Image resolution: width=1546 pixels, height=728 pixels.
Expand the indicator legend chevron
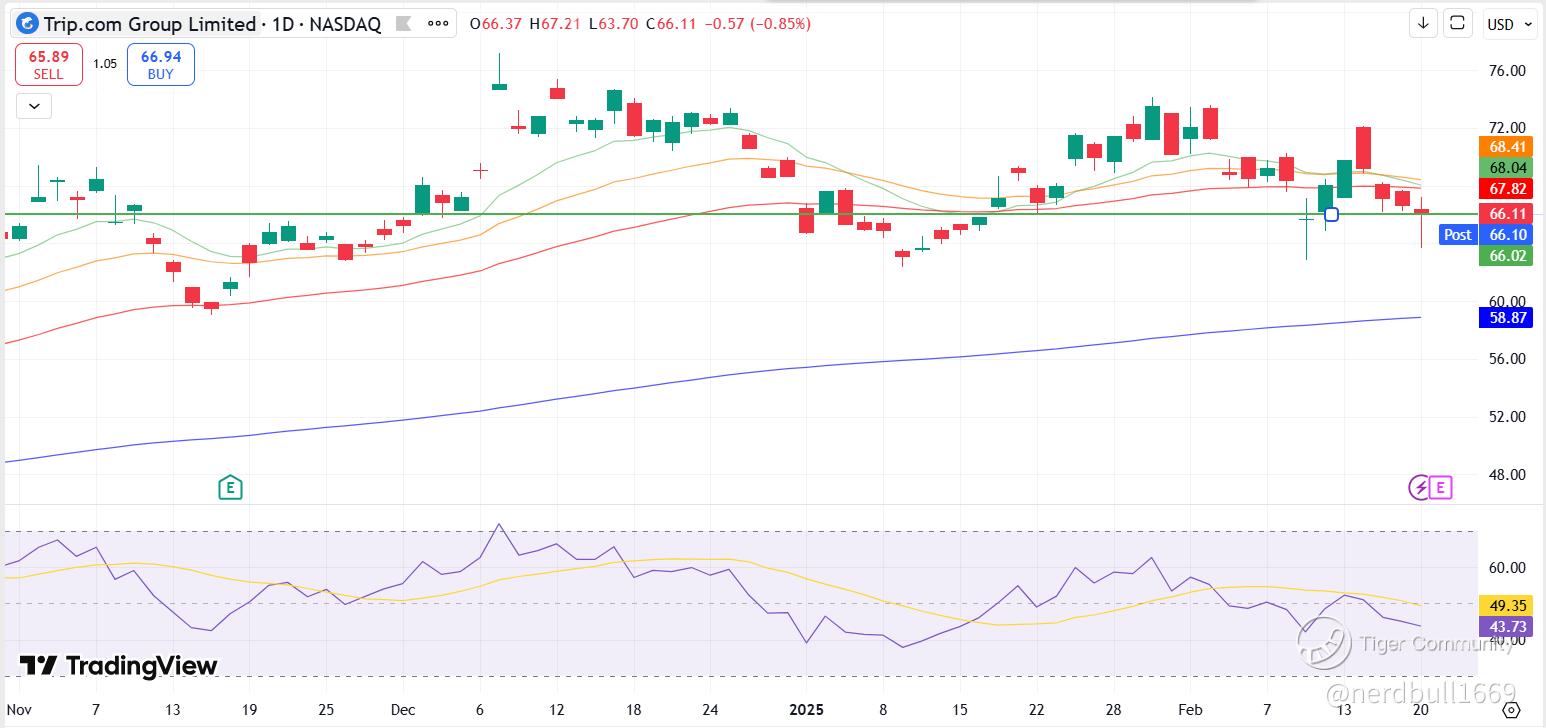point(34,105)
